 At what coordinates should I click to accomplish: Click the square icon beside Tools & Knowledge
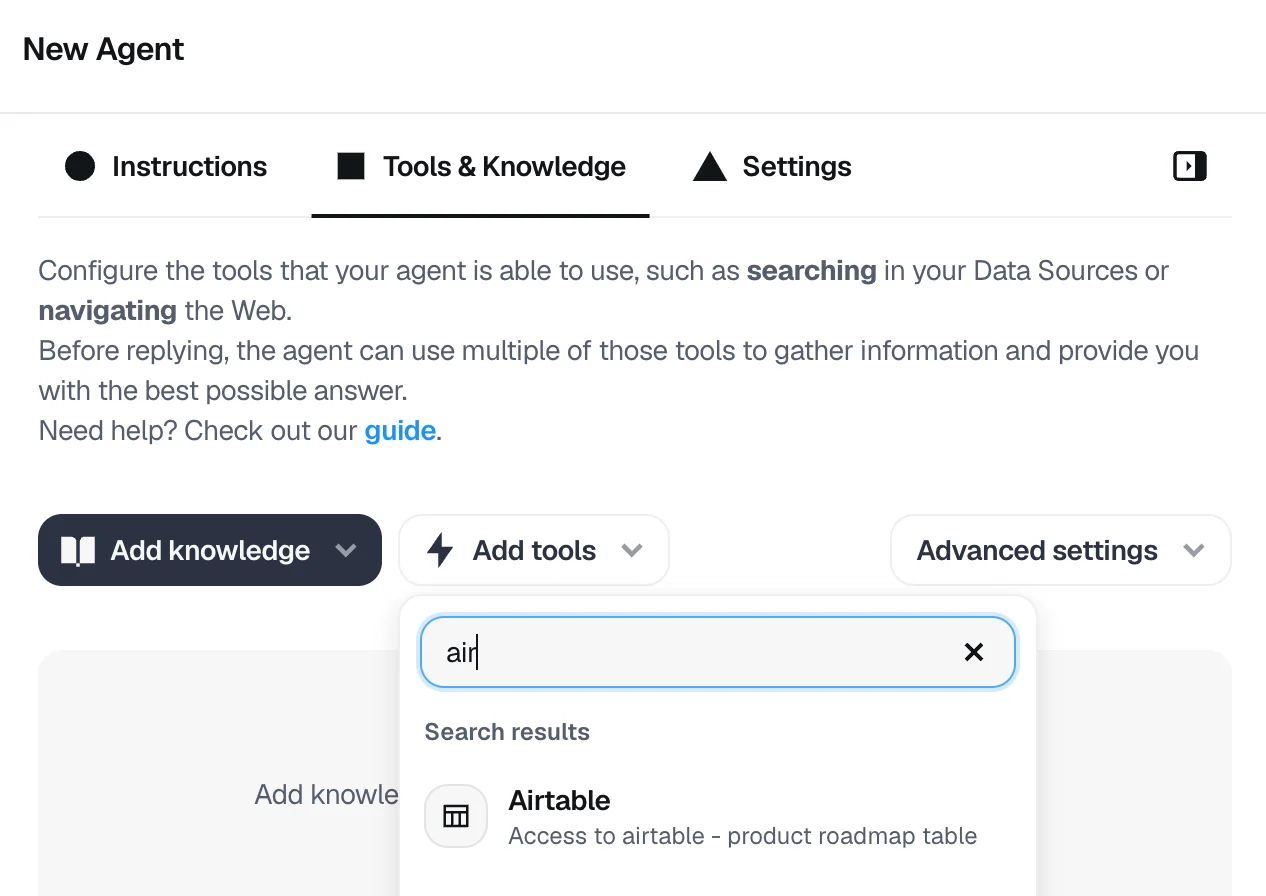(351, 166)
